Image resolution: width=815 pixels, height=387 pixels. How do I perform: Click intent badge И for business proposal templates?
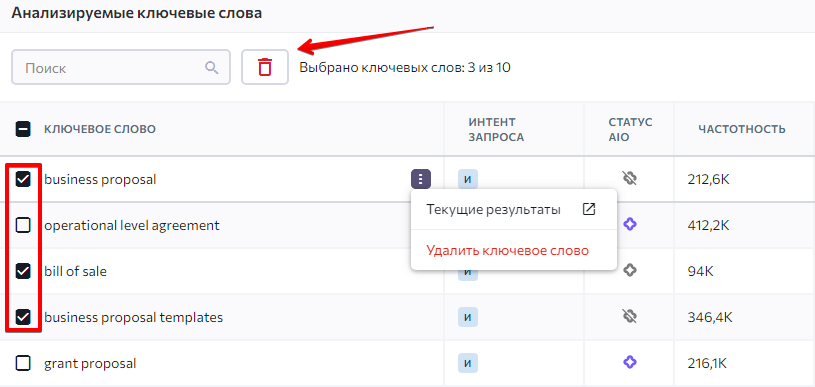click(468, 316)
